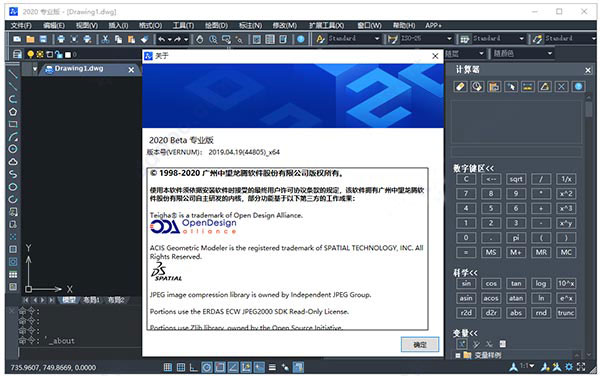Image resolution: width=600 pixels, height=376 pixels.
Task: Click the Undo arrow icon
Action: point(162,39)
